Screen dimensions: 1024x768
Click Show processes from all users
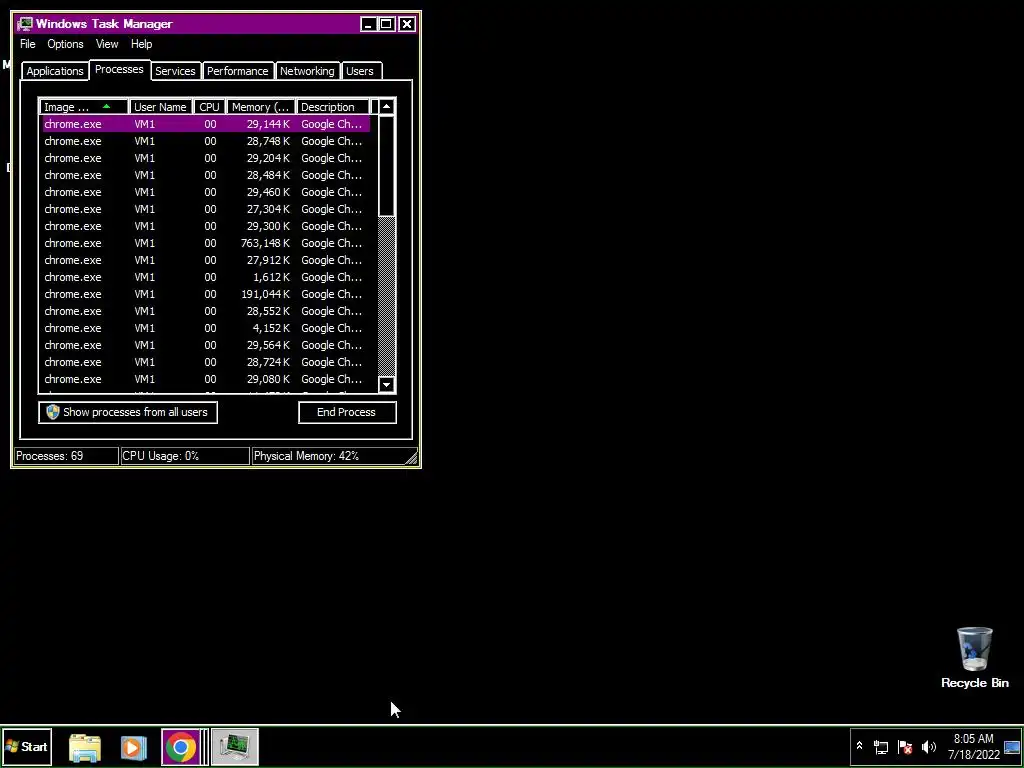click(x=128, y=412)
